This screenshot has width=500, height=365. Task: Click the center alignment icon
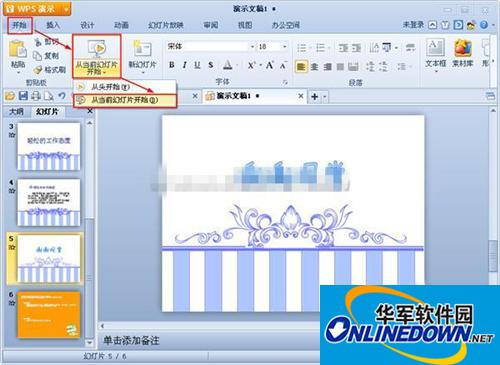click(x=314, y=67)
